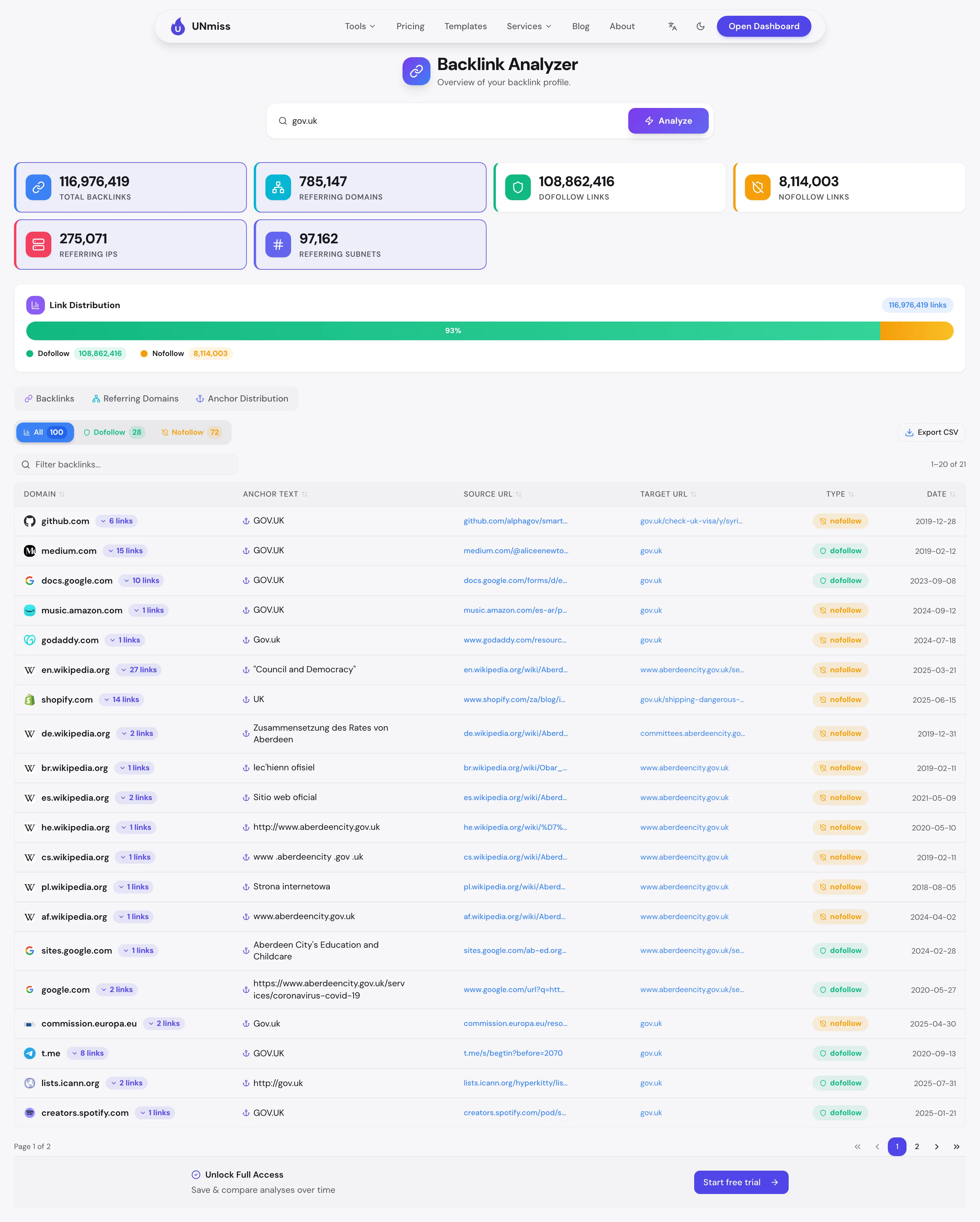The image size is (980, 1222).
Task: Expand github.com 6 links
Action: point(117,521)
